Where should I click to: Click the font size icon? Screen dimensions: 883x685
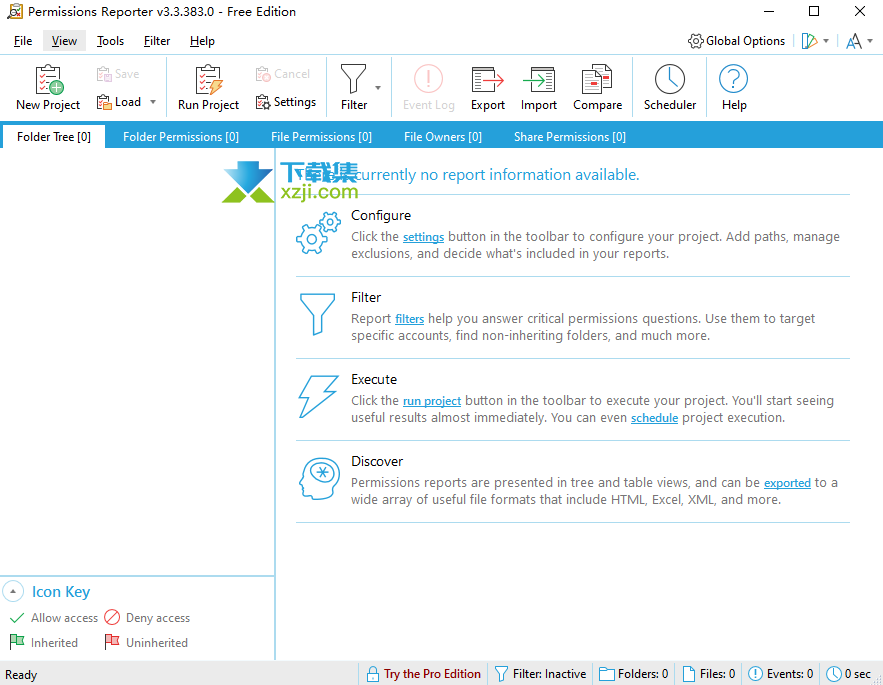coord(854,41)
